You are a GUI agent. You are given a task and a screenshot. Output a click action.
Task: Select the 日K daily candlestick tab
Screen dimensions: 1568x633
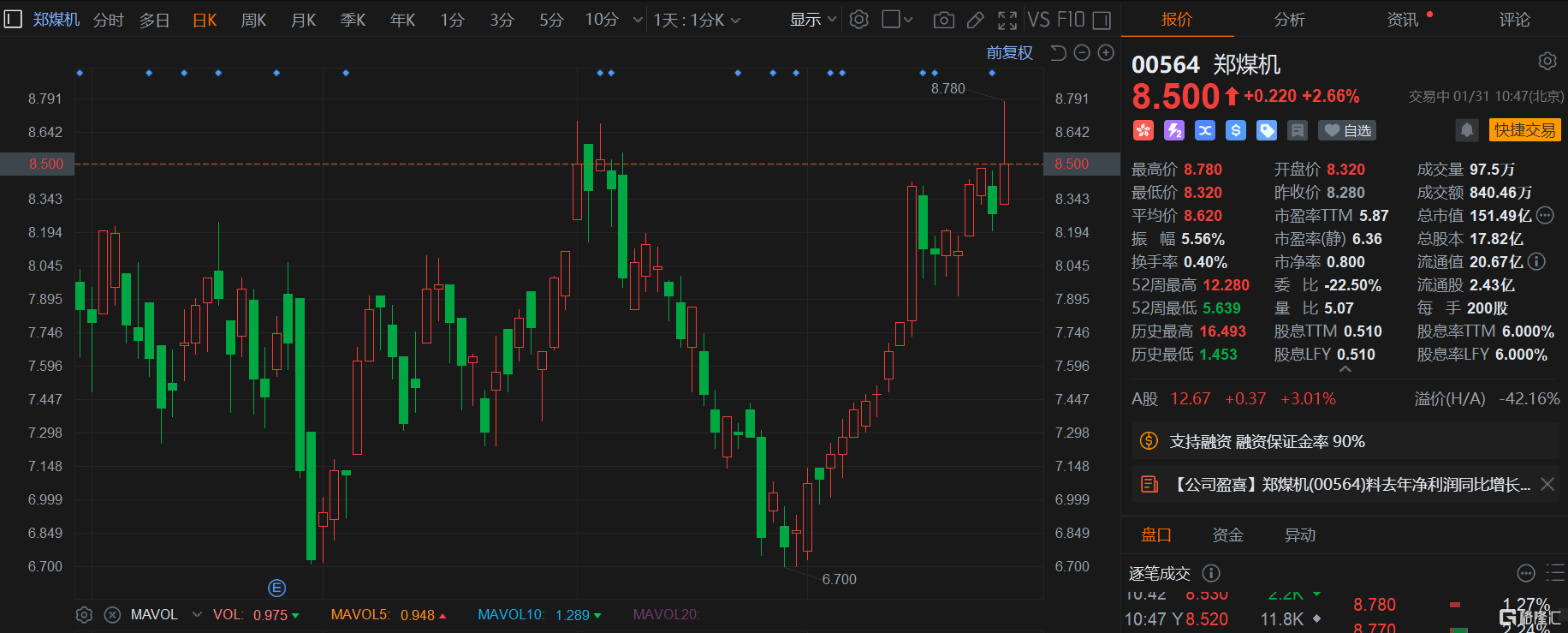tap(205, 20)
